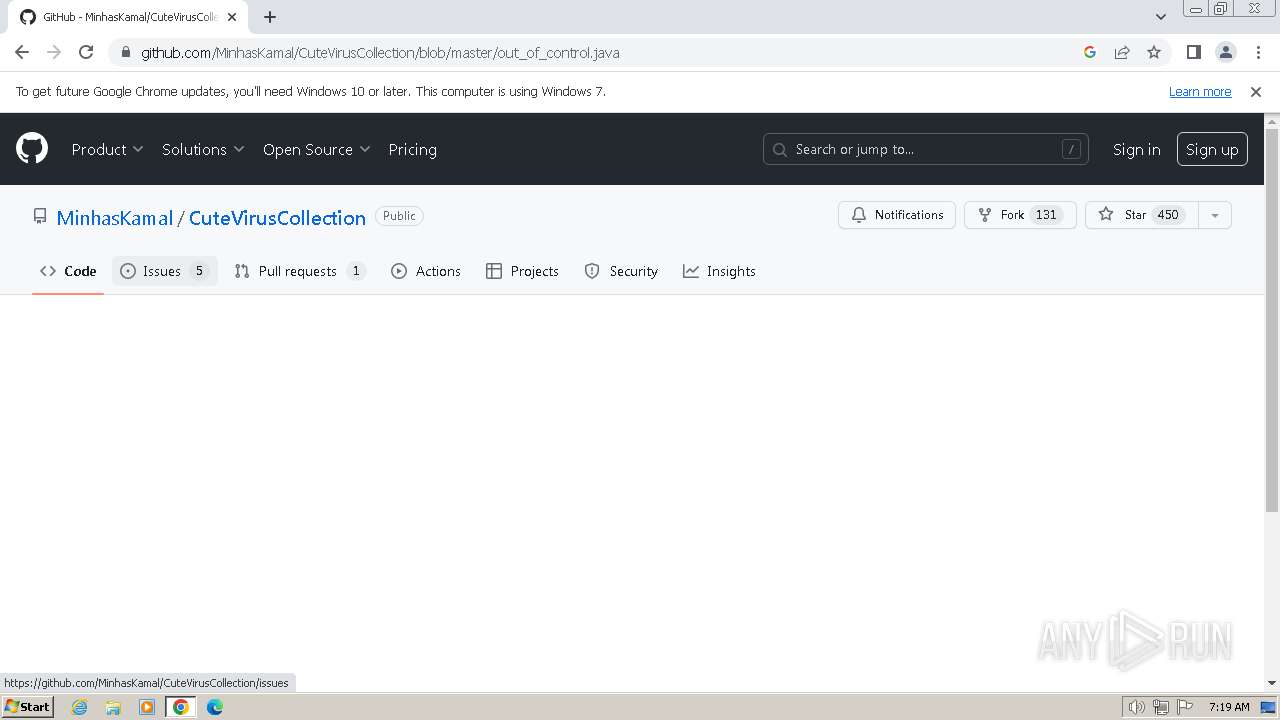Click the 7:19 AM clock
The width and height of the screenshot is (1280, 720).
pos(1229,707)
